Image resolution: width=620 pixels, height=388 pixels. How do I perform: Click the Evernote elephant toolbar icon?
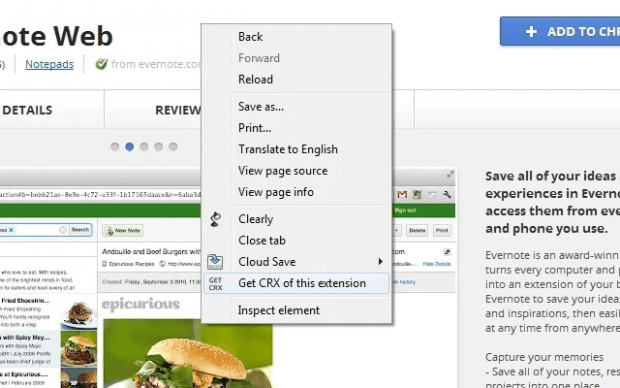pyautogui.click(x=417, y=194)
